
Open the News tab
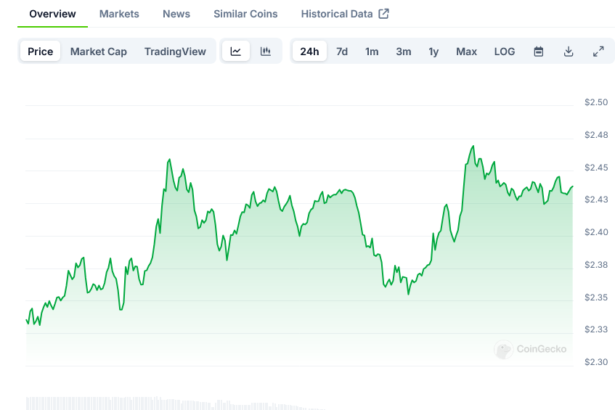(x=176, y=14)
